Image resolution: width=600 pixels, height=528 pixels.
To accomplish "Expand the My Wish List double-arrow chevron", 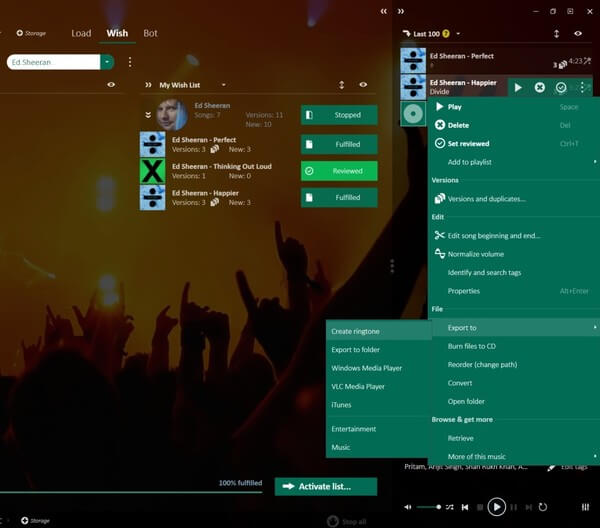I will (x=148, y=85).
